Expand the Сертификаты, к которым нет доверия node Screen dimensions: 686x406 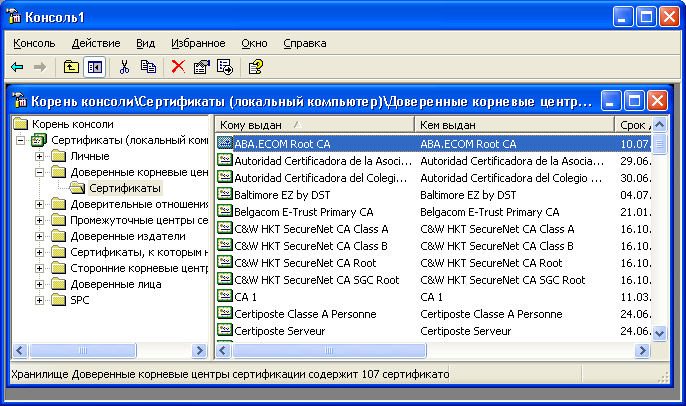click(39, 252)
